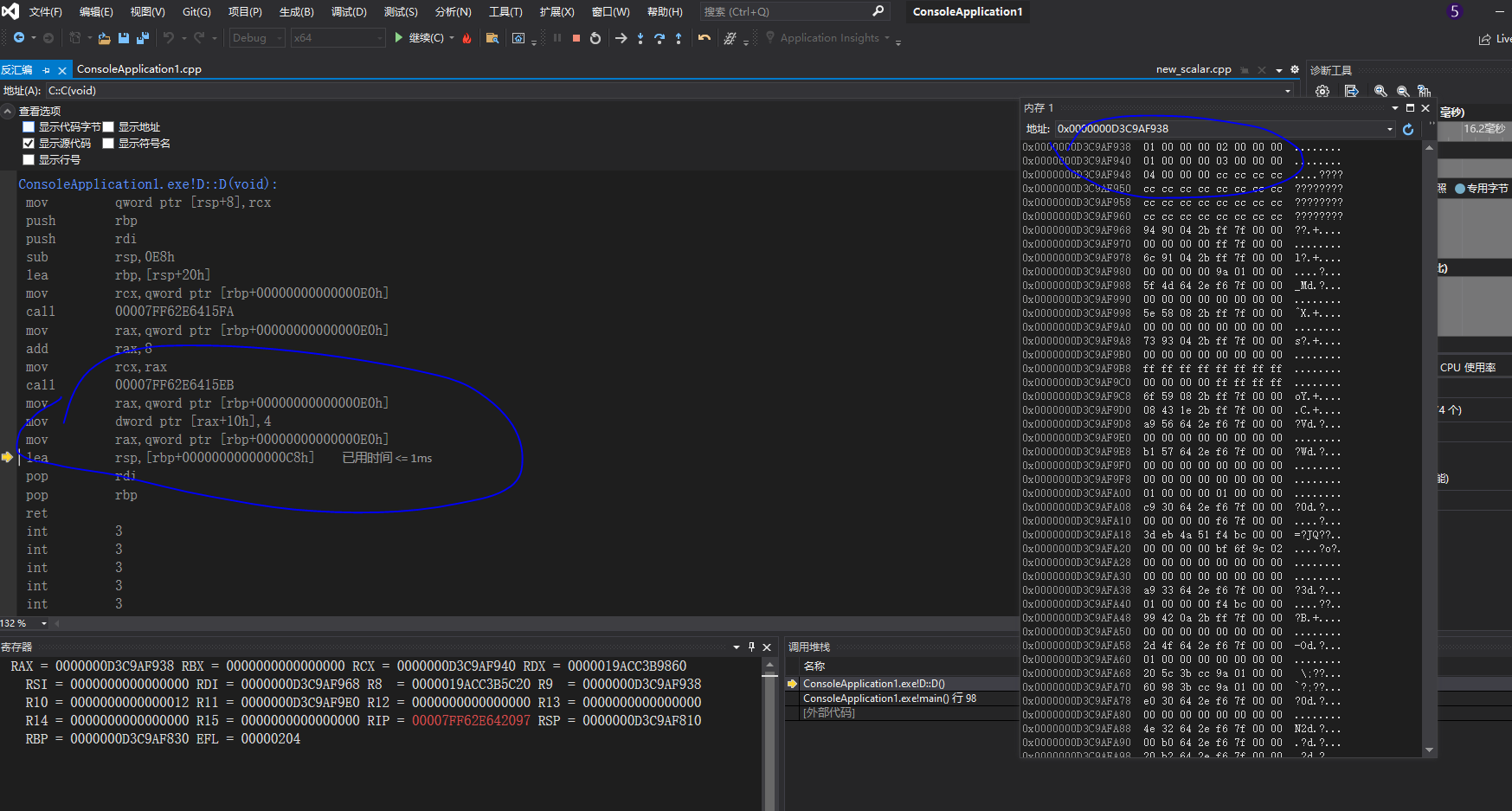Collapse the 查看选项 viewing options section
Image resolution: width=1512 pixels, height=811 pixels.
click(x=8, y=111)
